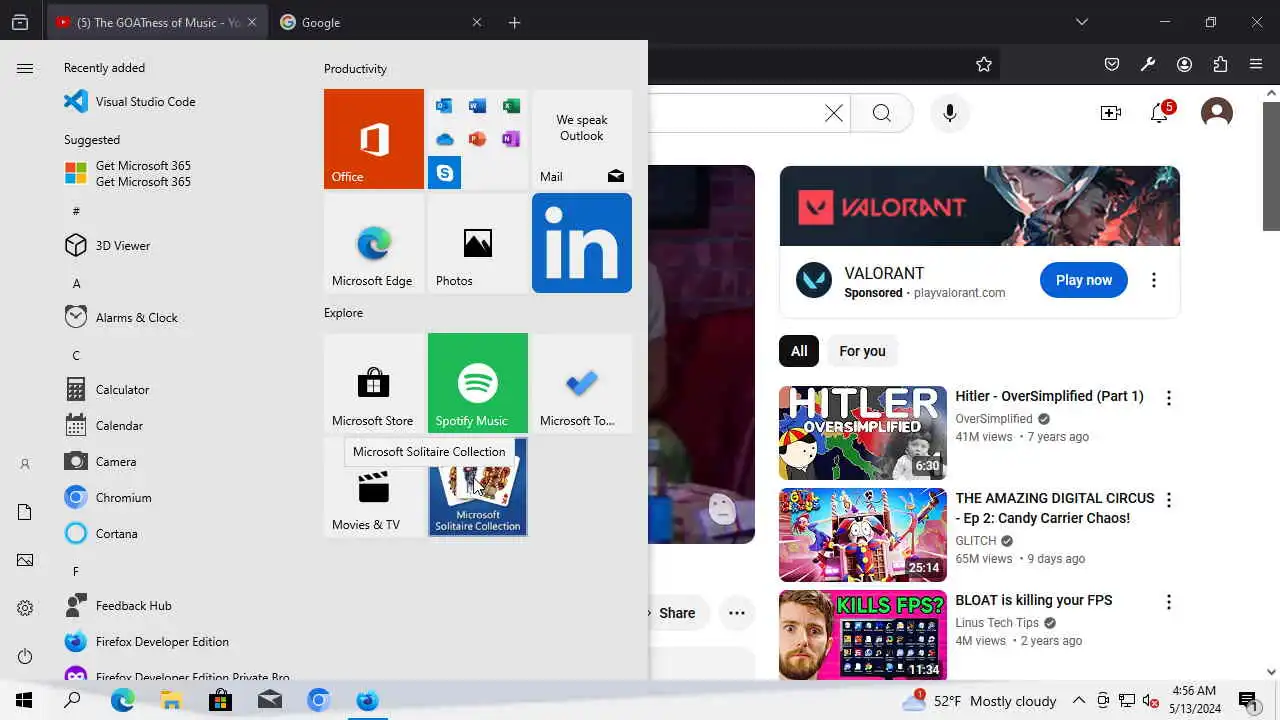Clear the YouTube search box

click(x=834, y=113)
